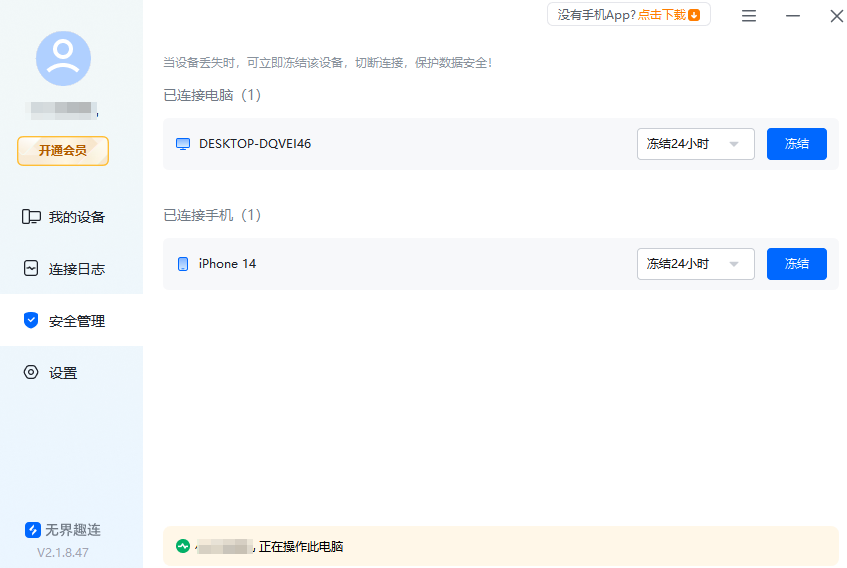This screenshot has width=847, height=568.
Task: Click the iPhone 14 device name
Action: 227,263
